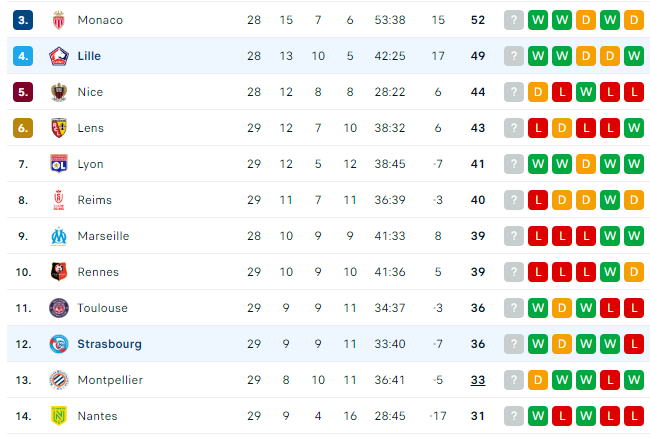Click Toulouse team name
Screen dimensions: 650x437
click(102, 308)
